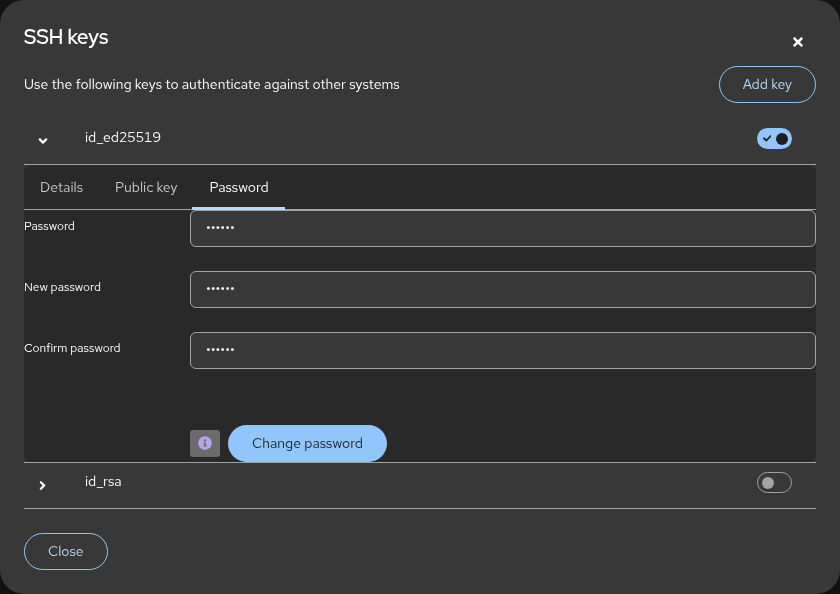Enable the id_rsa key toggle
Image resolution: width=840 pixels, height=594 pixels.
point(774,483)
